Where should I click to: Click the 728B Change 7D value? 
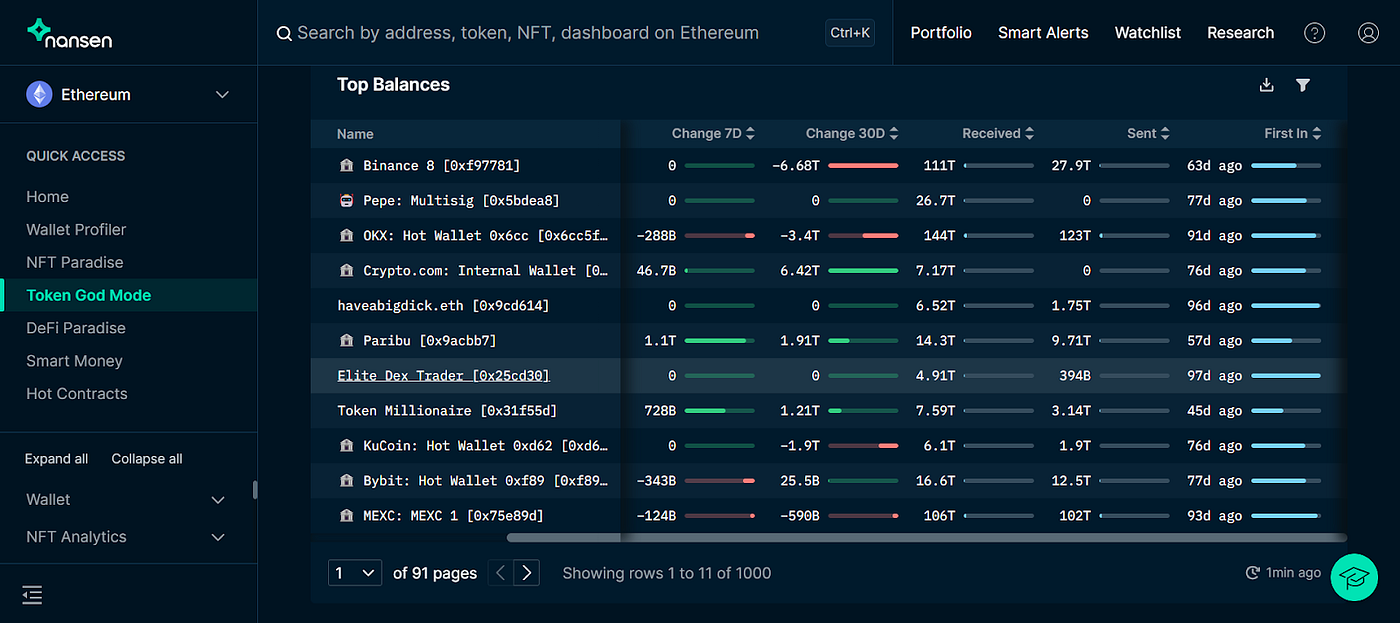point(660,410)
